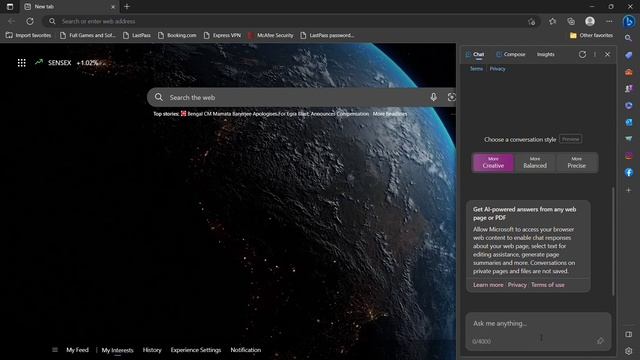Image resolution: width=640 pixels, height=360 pixels.
Task: Open the Drop paper plane sidebar icon
Action: click(629, 139)
